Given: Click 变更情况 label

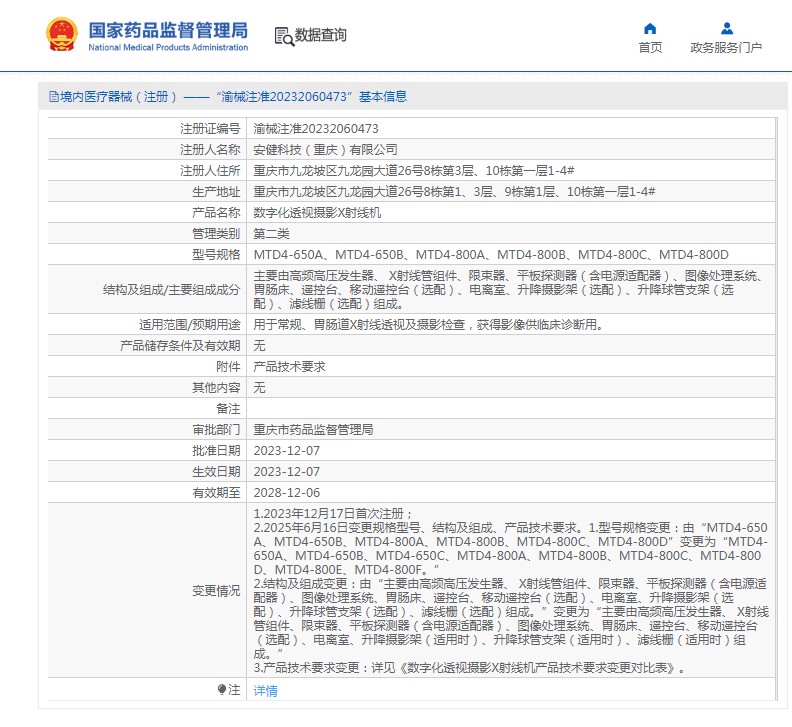Looking at the screenshot, I should pyautogui.click(x=216, y=591).
